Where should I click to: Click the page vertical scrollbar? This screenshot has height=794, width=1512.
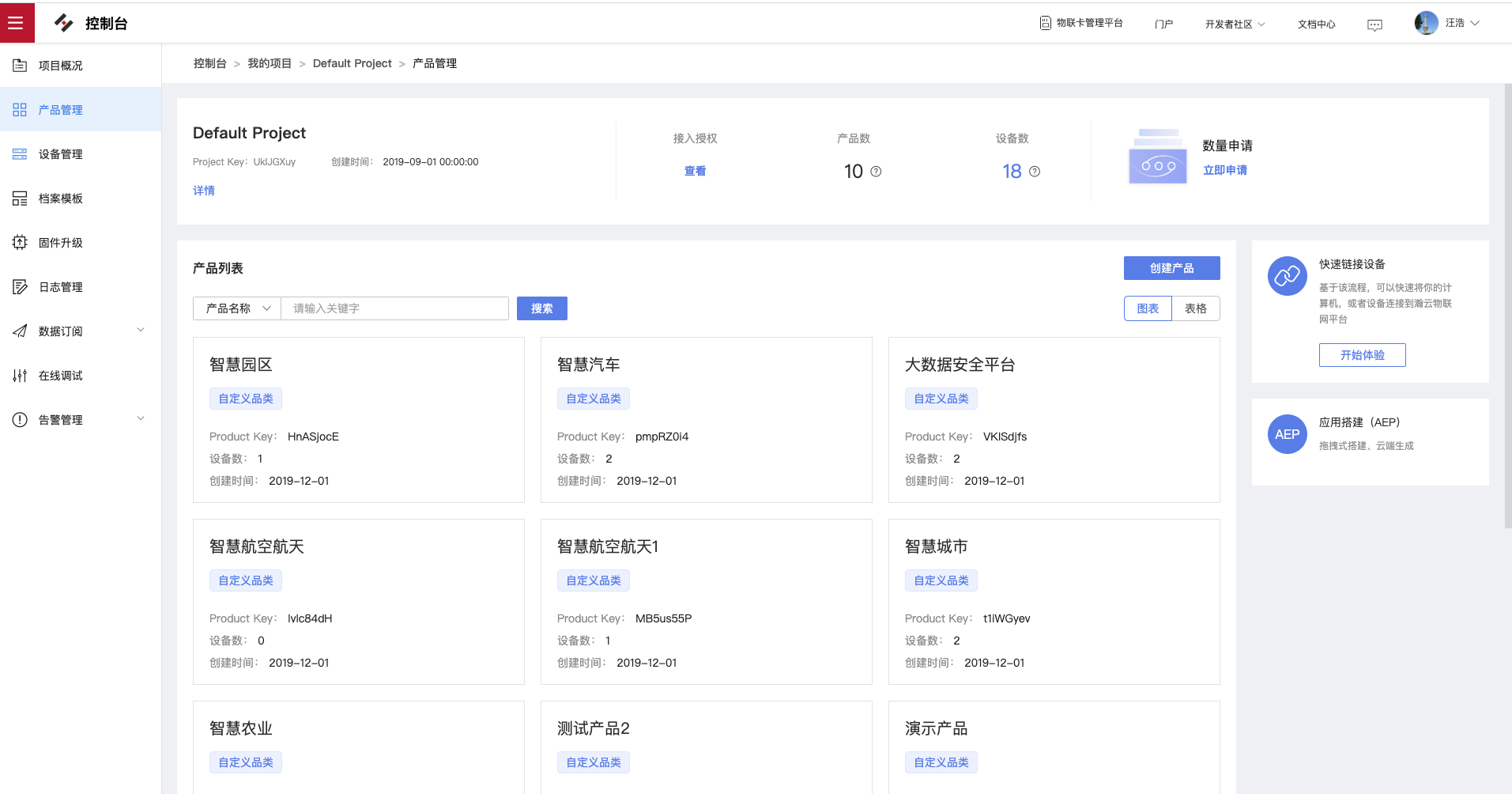1507,305
